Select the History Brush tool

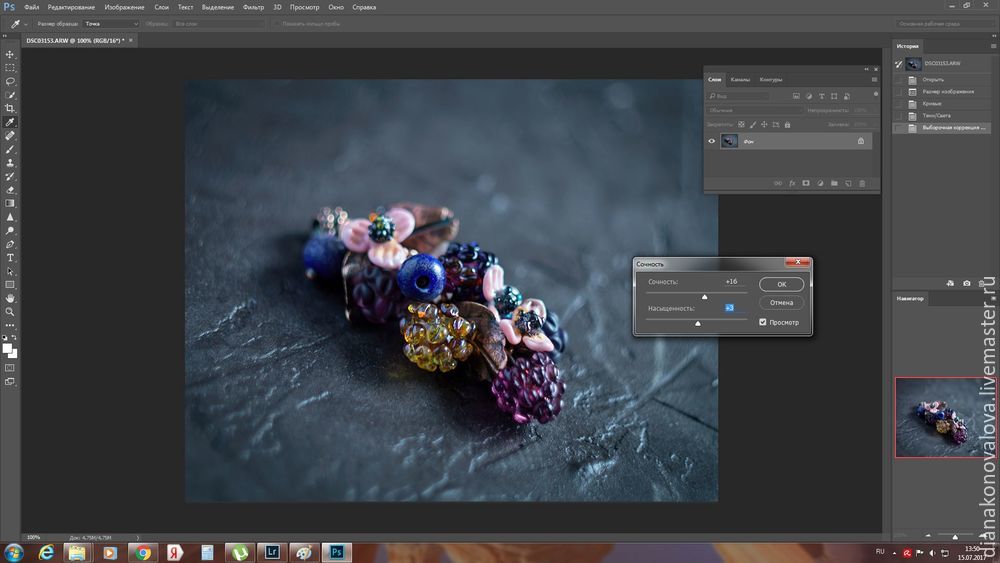pos(10,176)
